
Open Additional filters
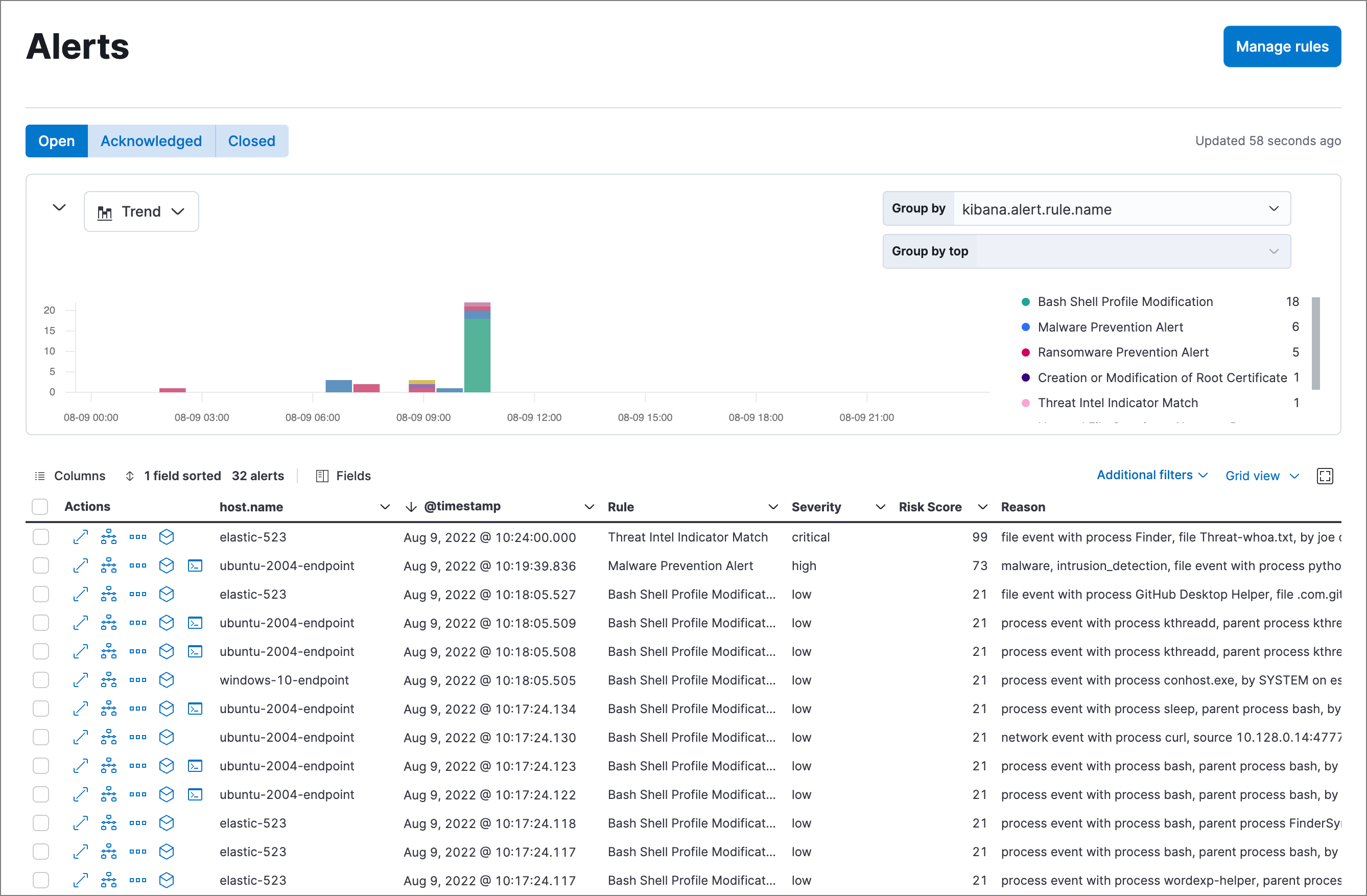point(1151,476)
